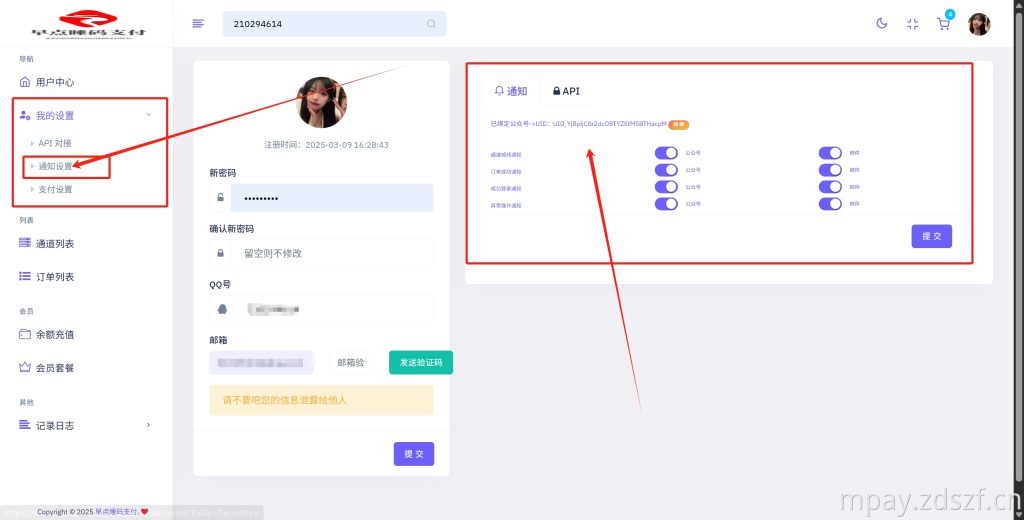The image size is (1024, 520).
Task: Open the shopping cart icon
Action: pyautogui.click(x=943, y=24)
